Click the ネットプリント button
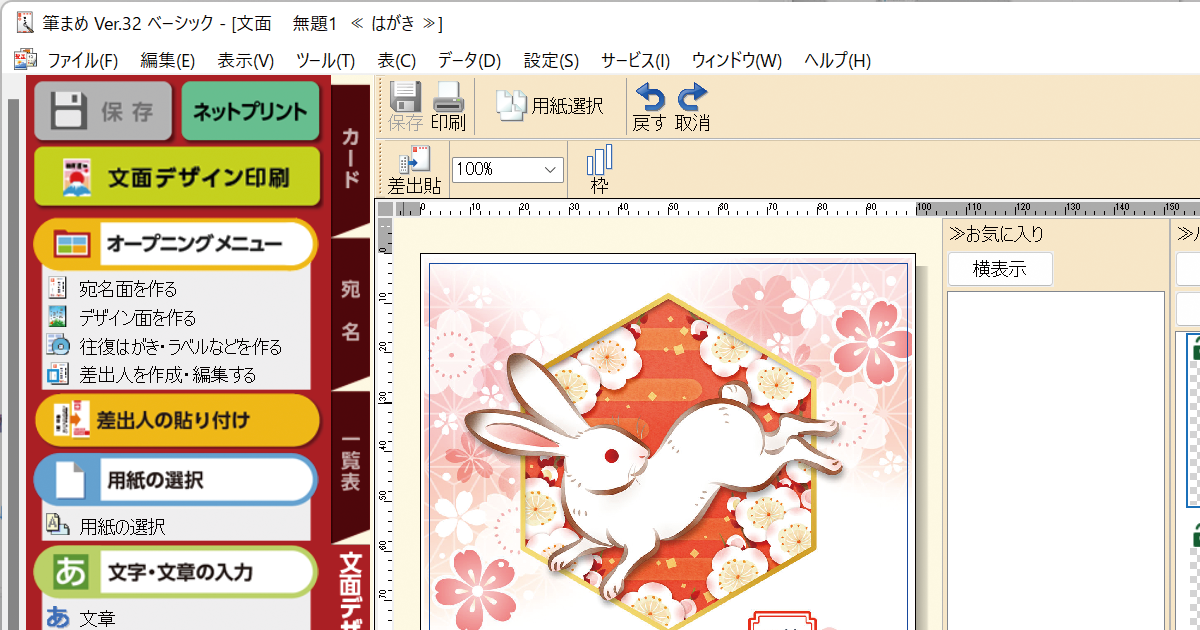Viewport: 1200px width, 630px height. (250, 111)
